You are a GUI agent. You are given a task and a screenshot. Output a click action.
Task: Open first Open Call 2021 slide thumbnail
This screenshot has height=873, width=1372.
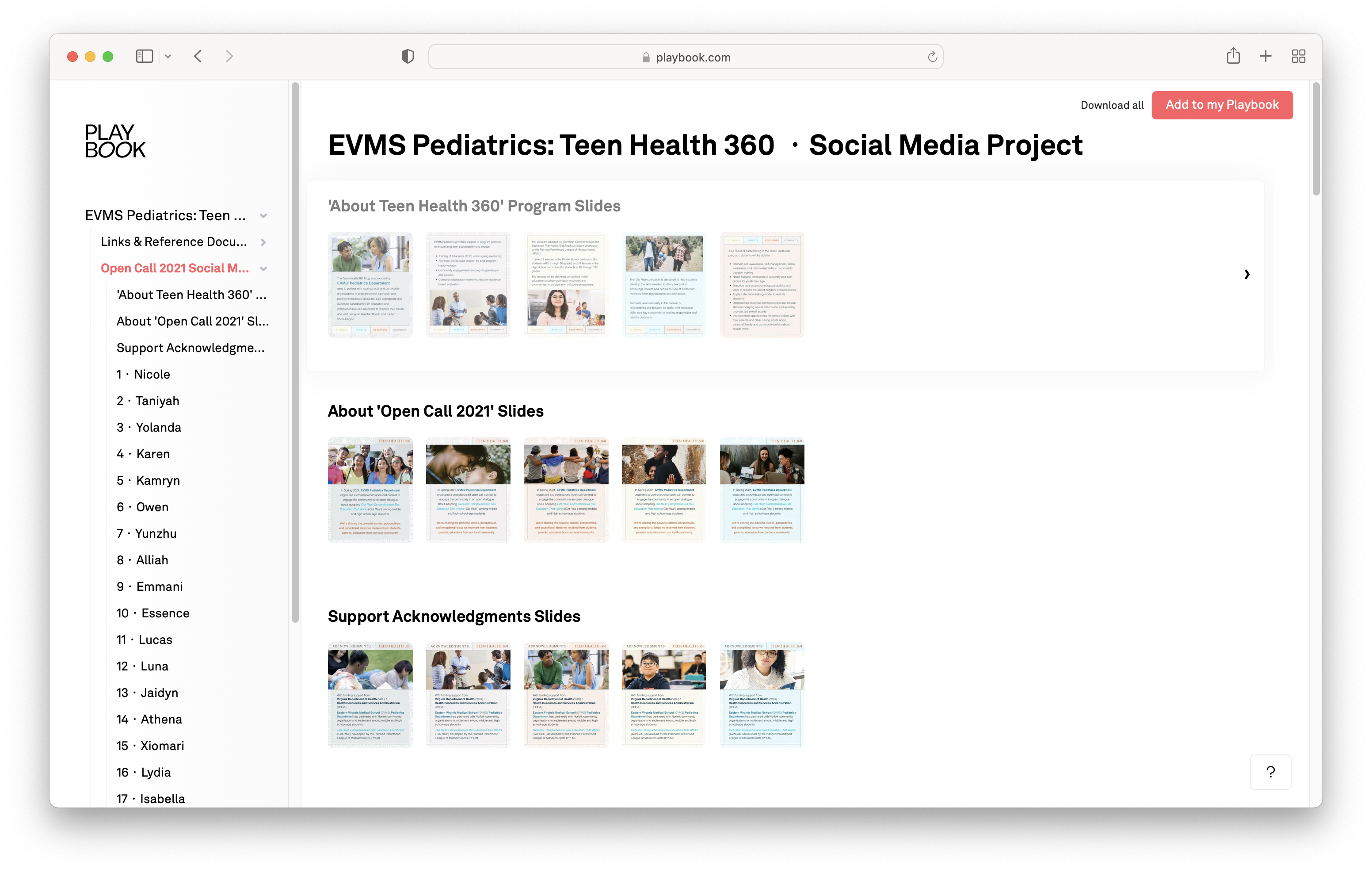[370, 490]
